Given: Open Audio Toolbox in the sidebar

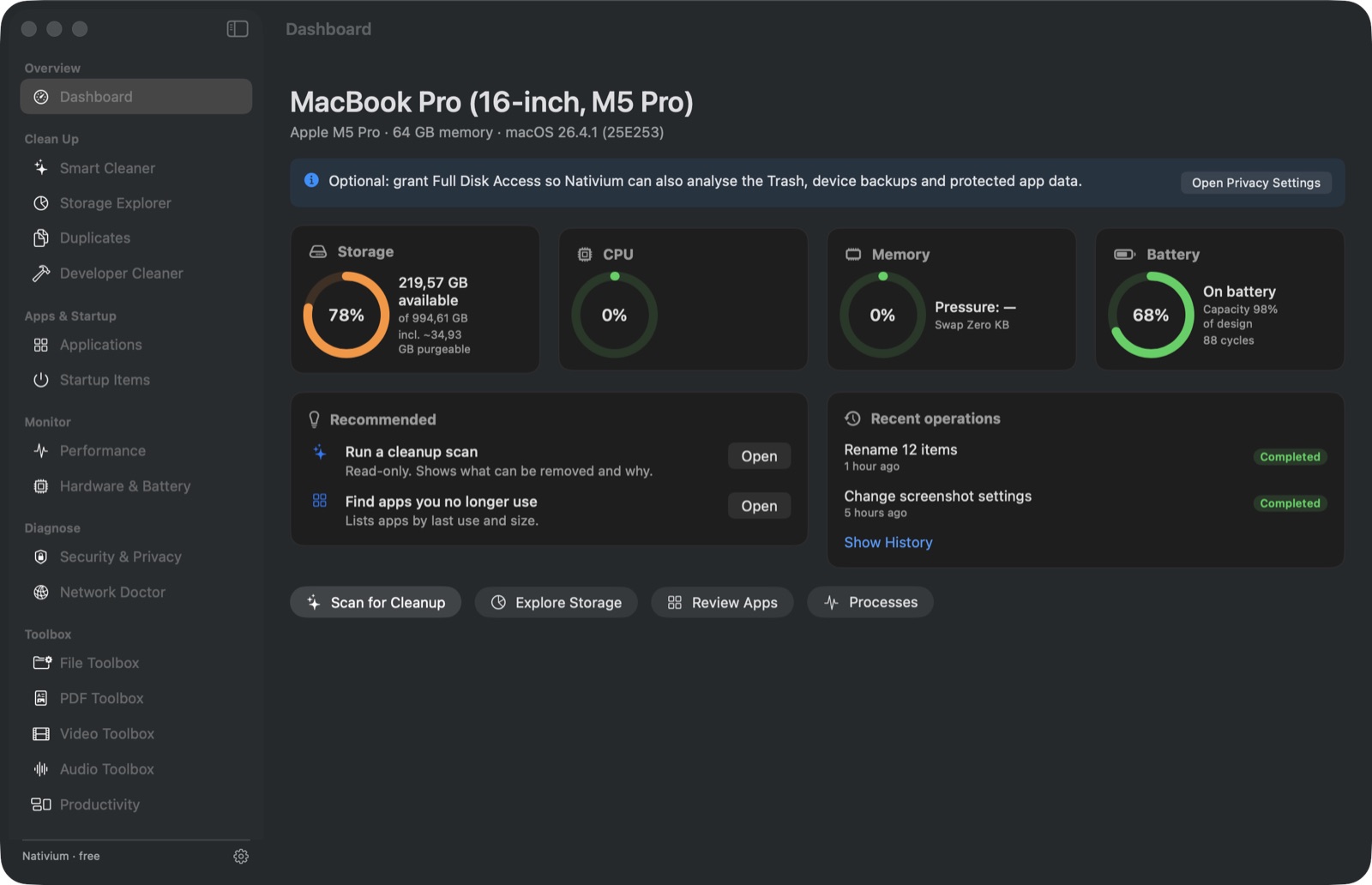Looking at the screenshot, I should (x=135, y=769).
